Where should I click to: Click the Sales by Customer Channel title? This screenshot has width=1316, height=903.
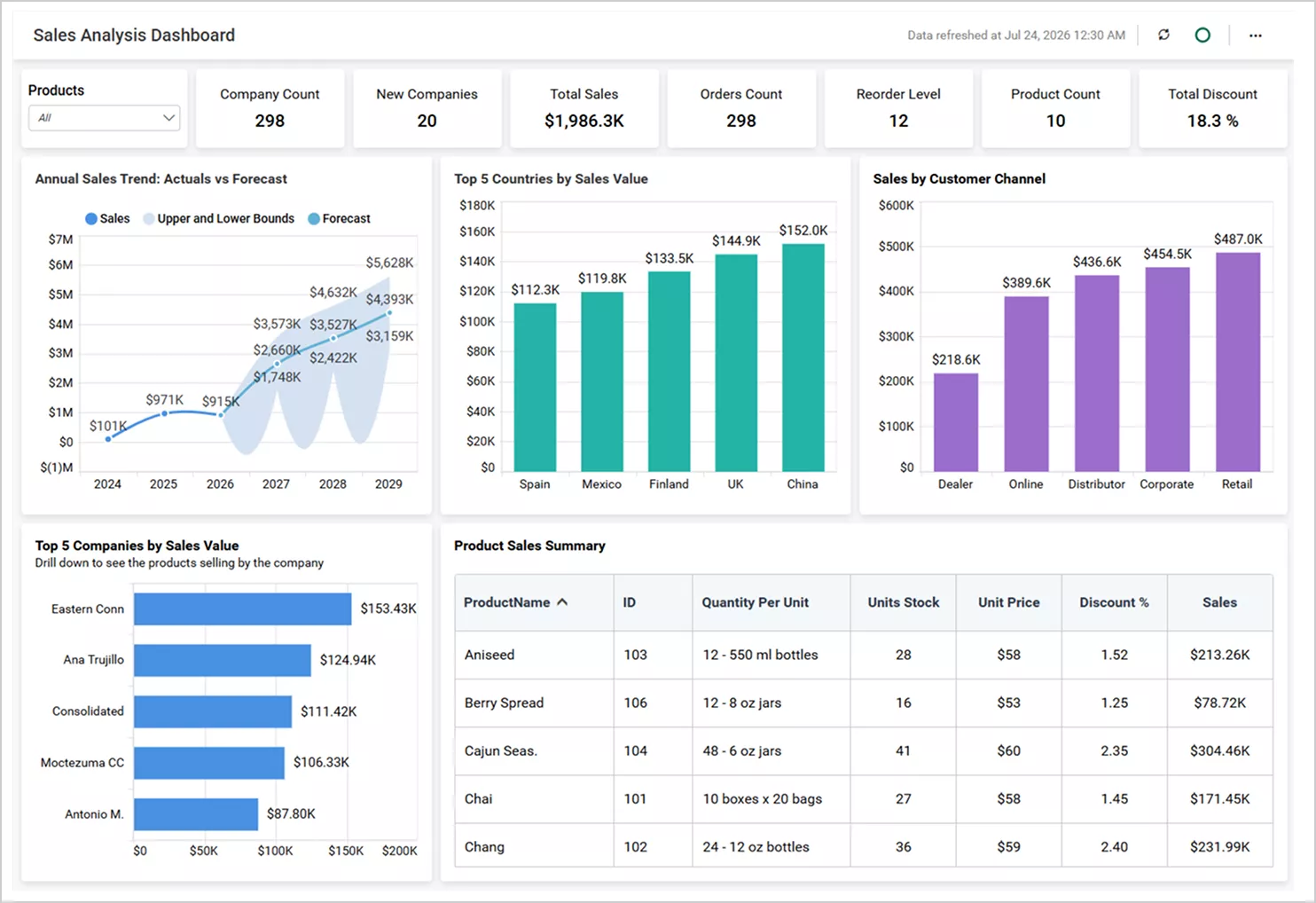click(x=960, y=179)
